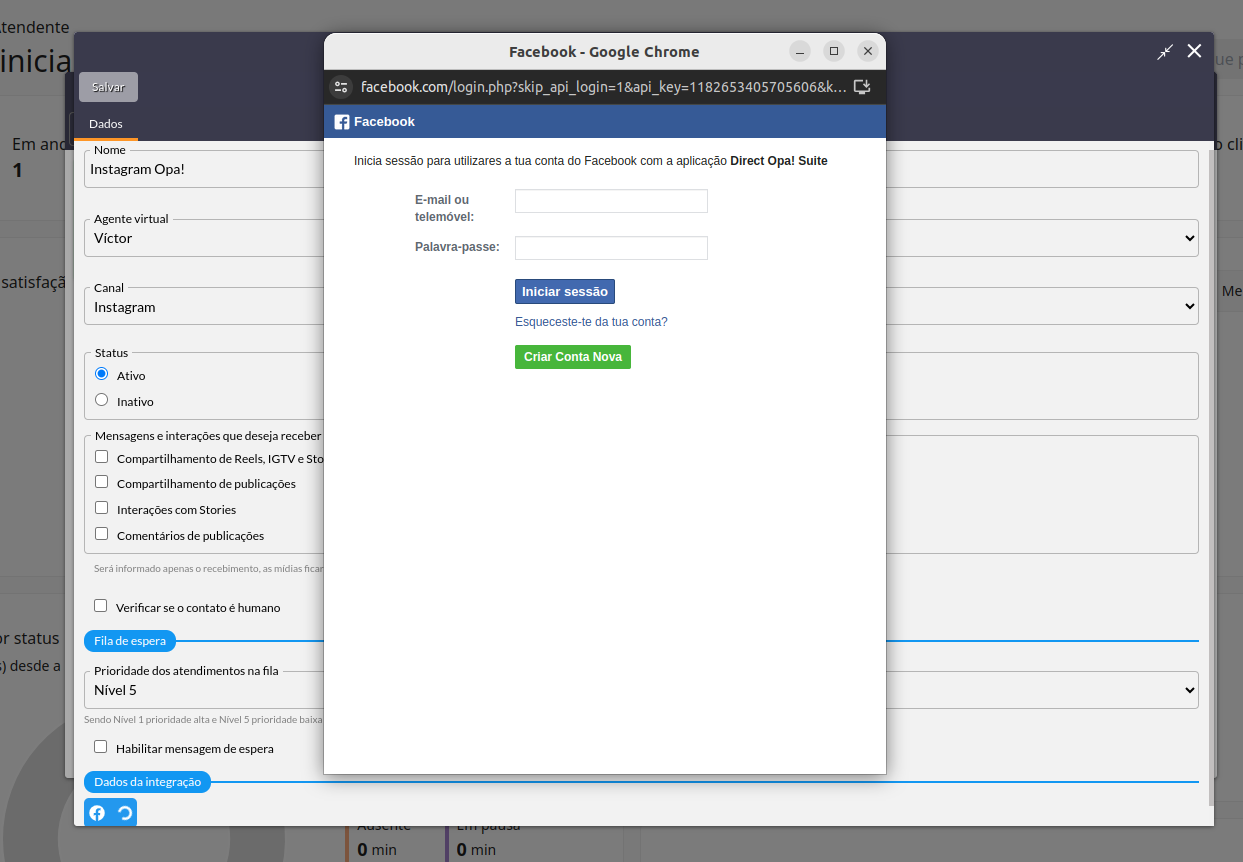Viewport: 1243px width, 862px height.
Task: Tick the Compartilhamento de Reels, IGTV checkbox
Action: [101, 457]
